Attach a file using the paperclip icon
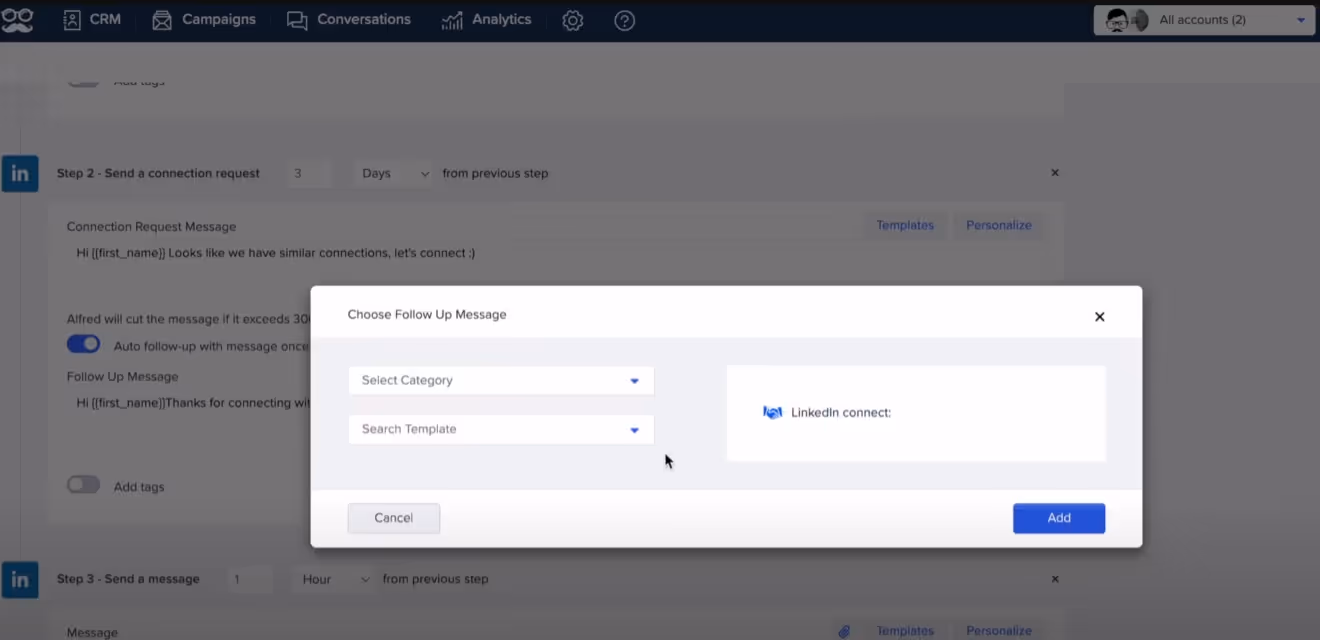1320x640 pixels. click(x=843, y=630)
